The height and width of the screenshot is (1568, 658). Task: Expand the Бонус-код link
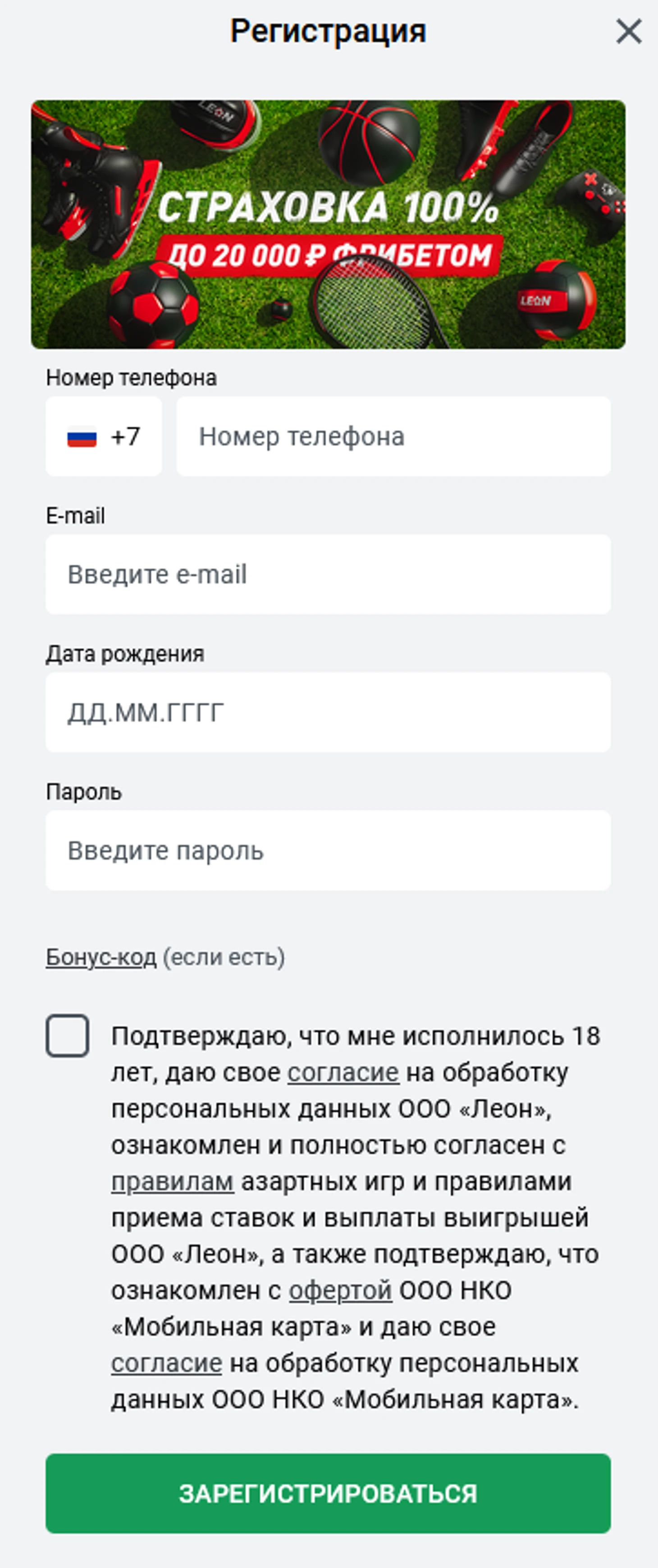pos(101,958)
